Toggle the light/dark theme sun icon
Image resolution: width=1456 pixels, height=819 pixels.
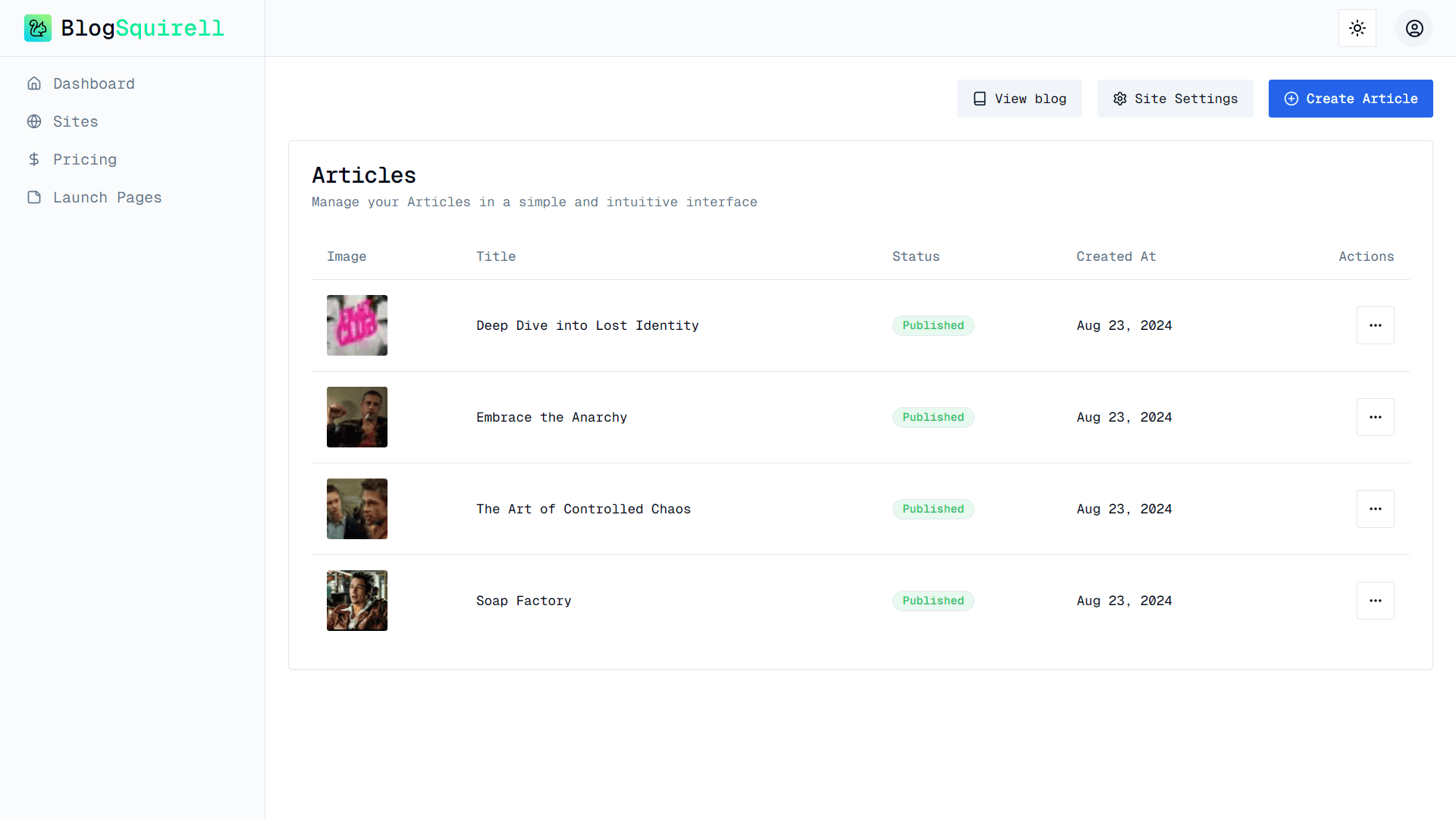coord(1357,28)
